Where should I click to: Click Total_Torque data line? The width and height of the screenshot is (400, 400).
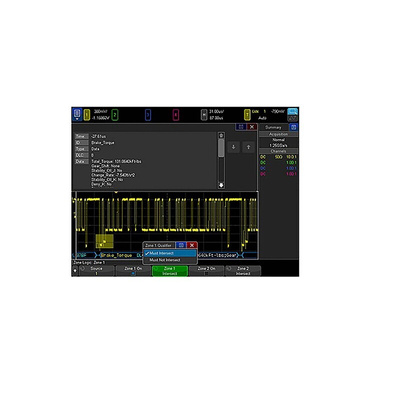tap(116, 161)
